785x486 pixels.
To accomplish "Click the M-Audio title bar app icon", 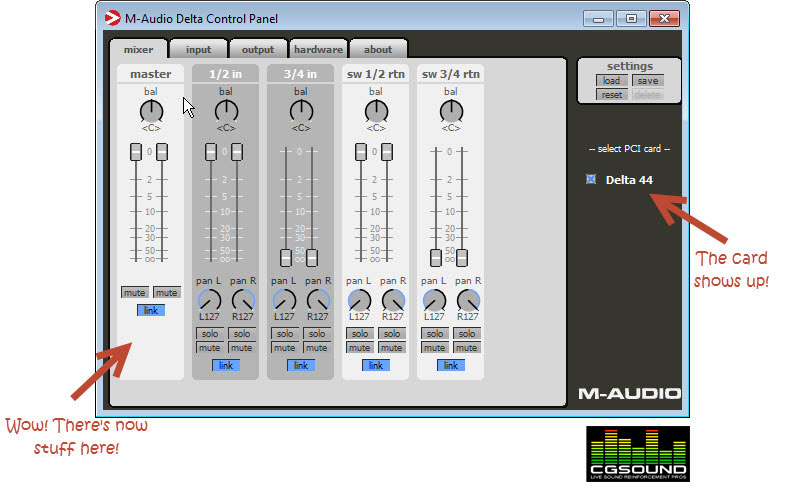I will click(112, 18).
